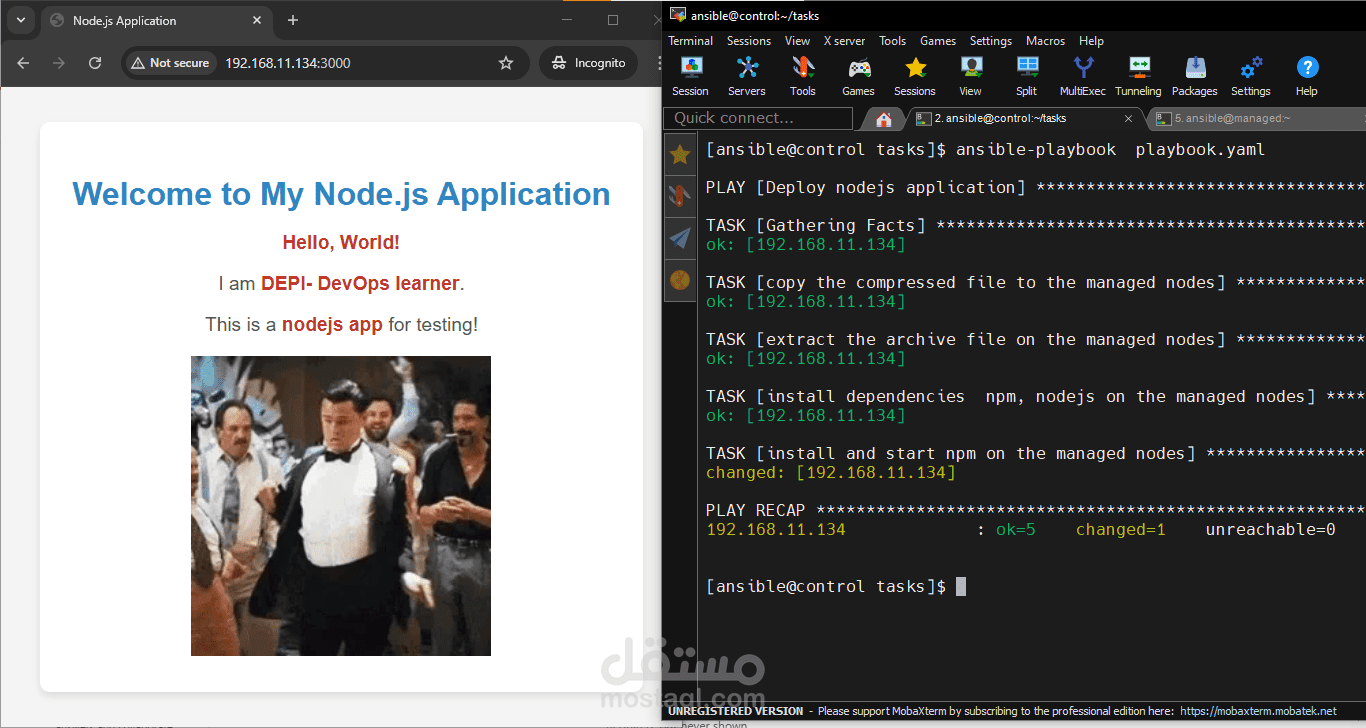Screen dimensions: 1366x728
Task: Open the Tunneling toolbar icon
Action: click(1138, 76)
